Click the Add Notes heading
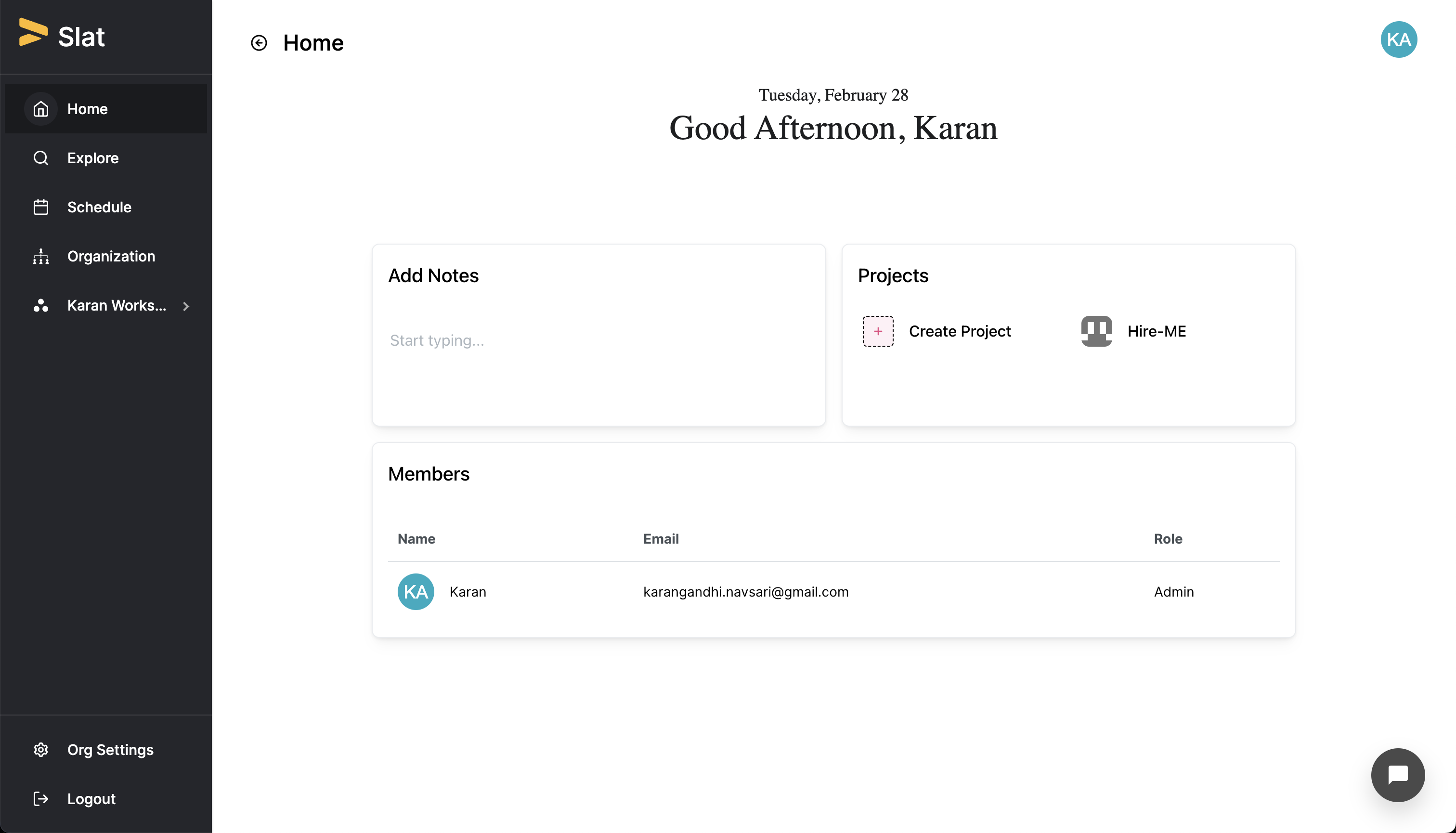Screen dimensions: 1456x833 [x=433, y=276]
